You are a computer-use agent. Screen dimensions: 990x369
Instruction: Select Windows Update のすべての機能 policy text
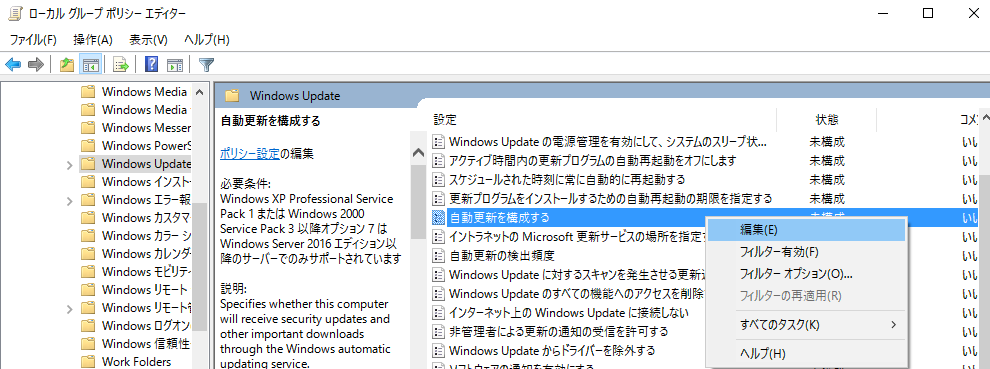click(576, 294)
